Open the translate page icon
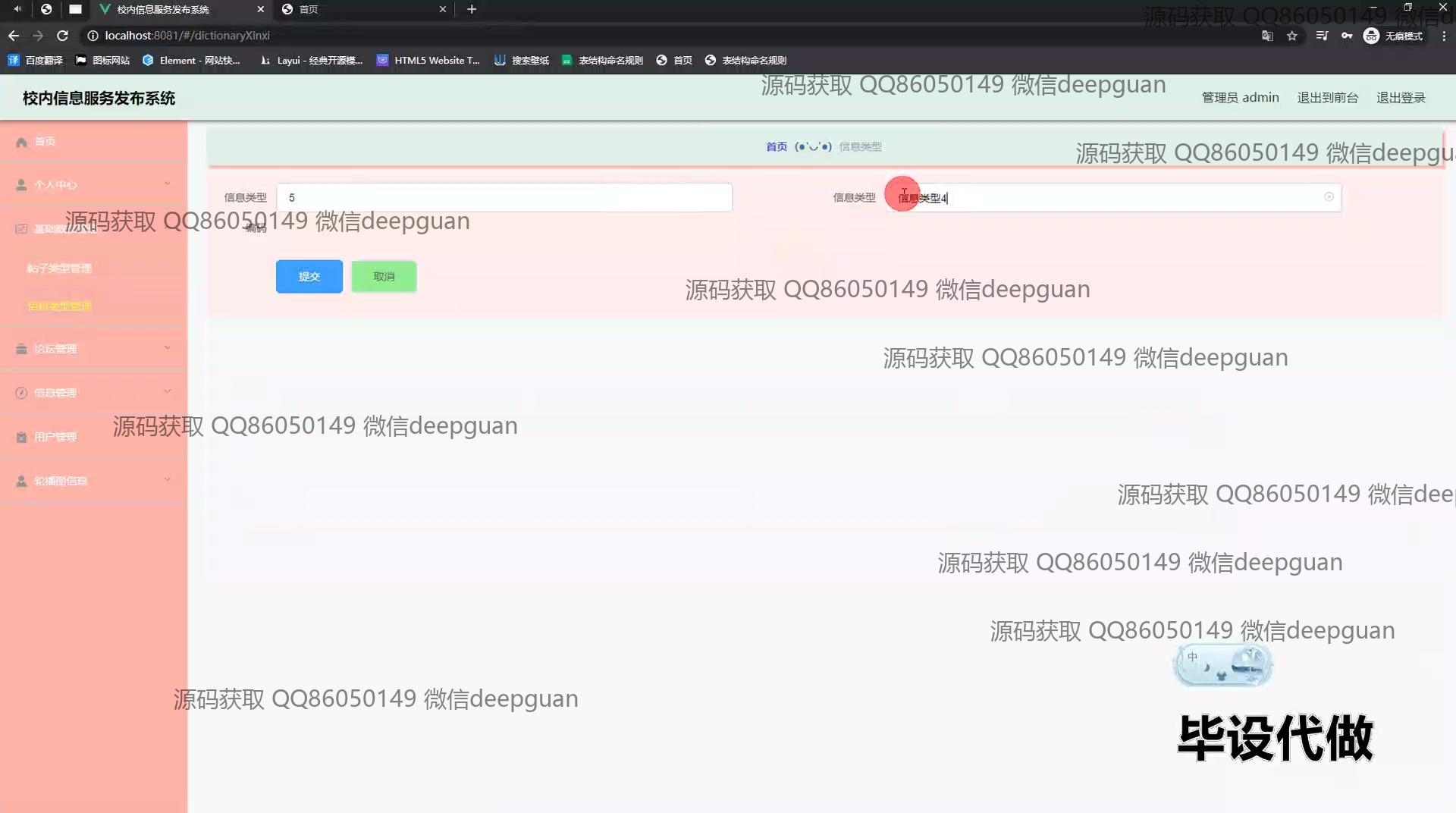1456x813 pixels. [x=1267, y=36]
